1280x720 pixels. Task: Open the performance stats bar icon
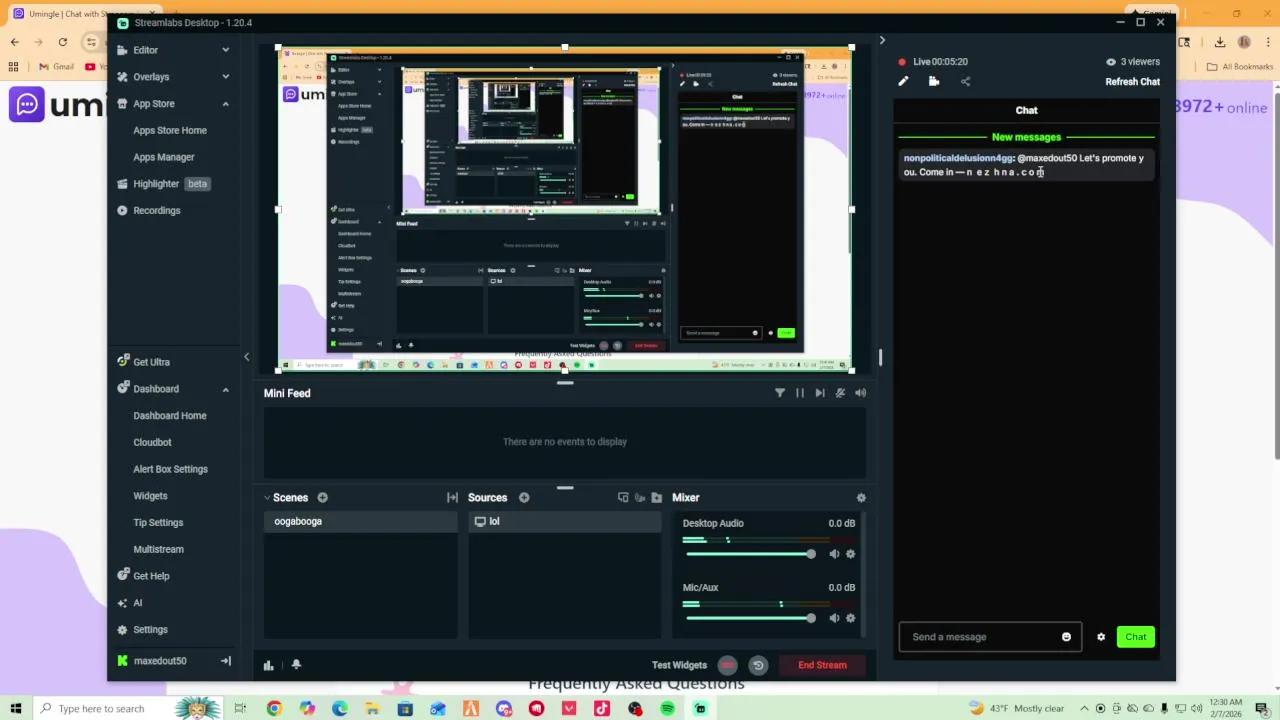[268, 665]
